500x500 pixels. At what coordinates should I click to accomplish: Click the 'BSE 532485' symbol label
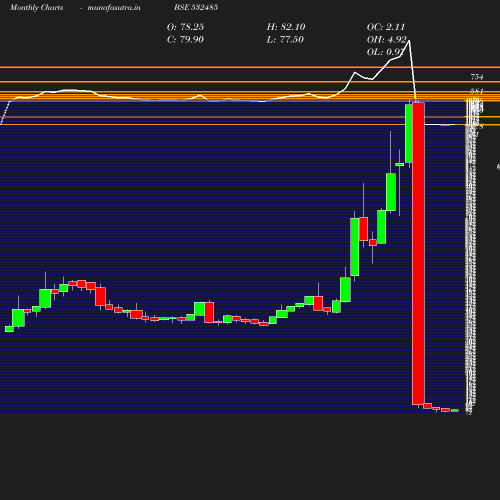(x=196, y=7)
